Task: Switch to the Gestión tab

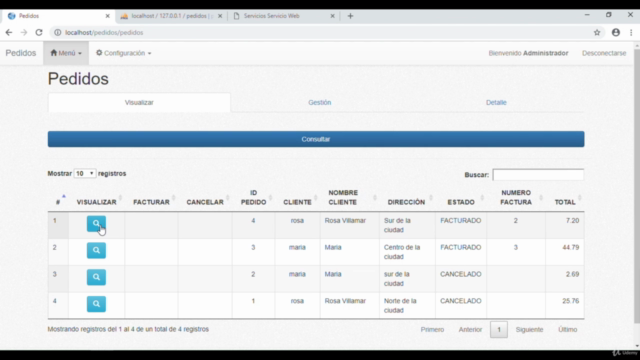Action: (x=320, y=102)
